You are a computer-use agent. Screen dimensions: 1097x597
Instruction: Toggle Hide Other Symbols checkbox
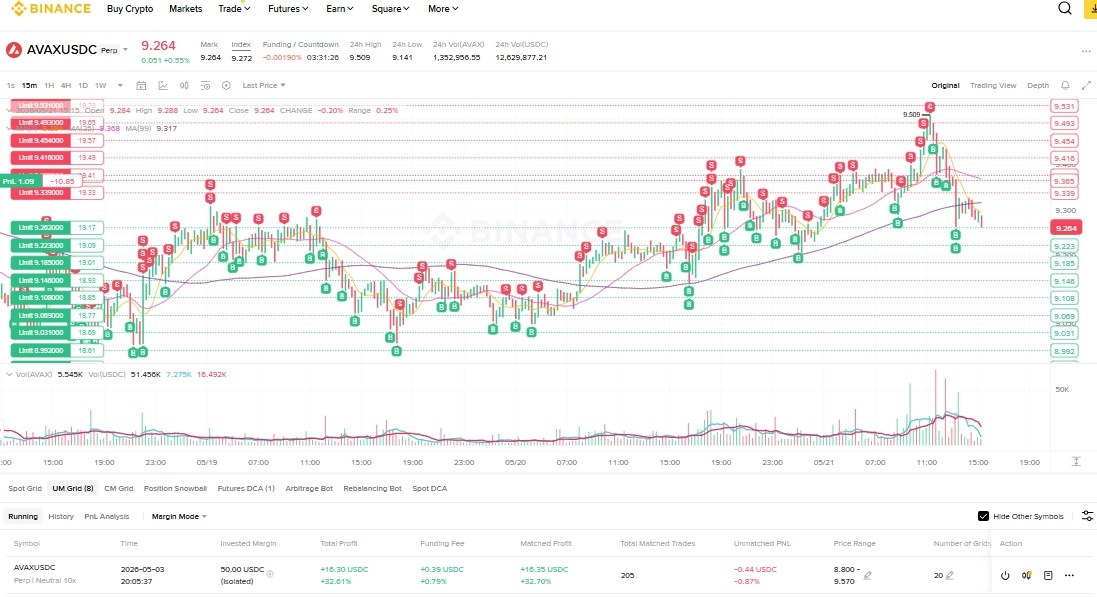983,516
